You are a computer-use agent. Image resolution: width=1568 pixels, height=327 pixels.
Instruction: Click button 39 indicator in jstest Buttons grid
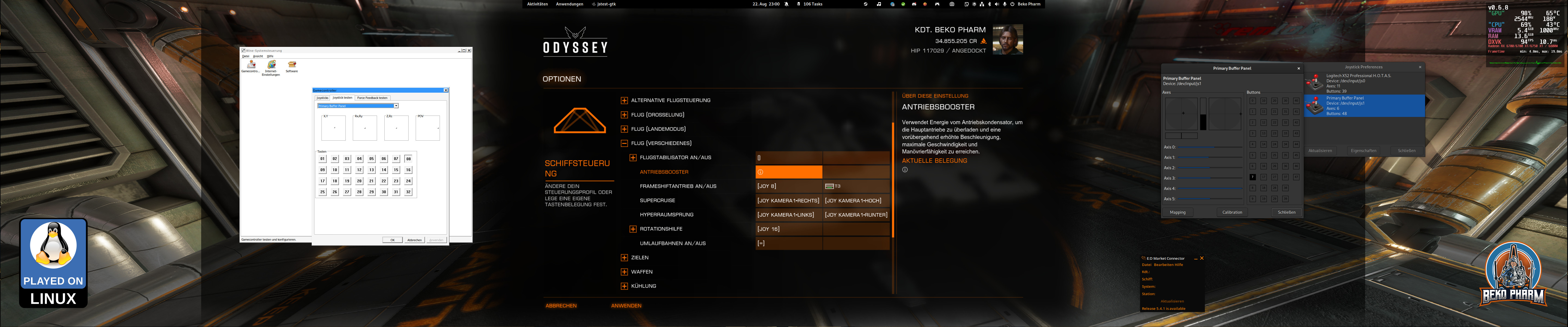[1285, 199]
